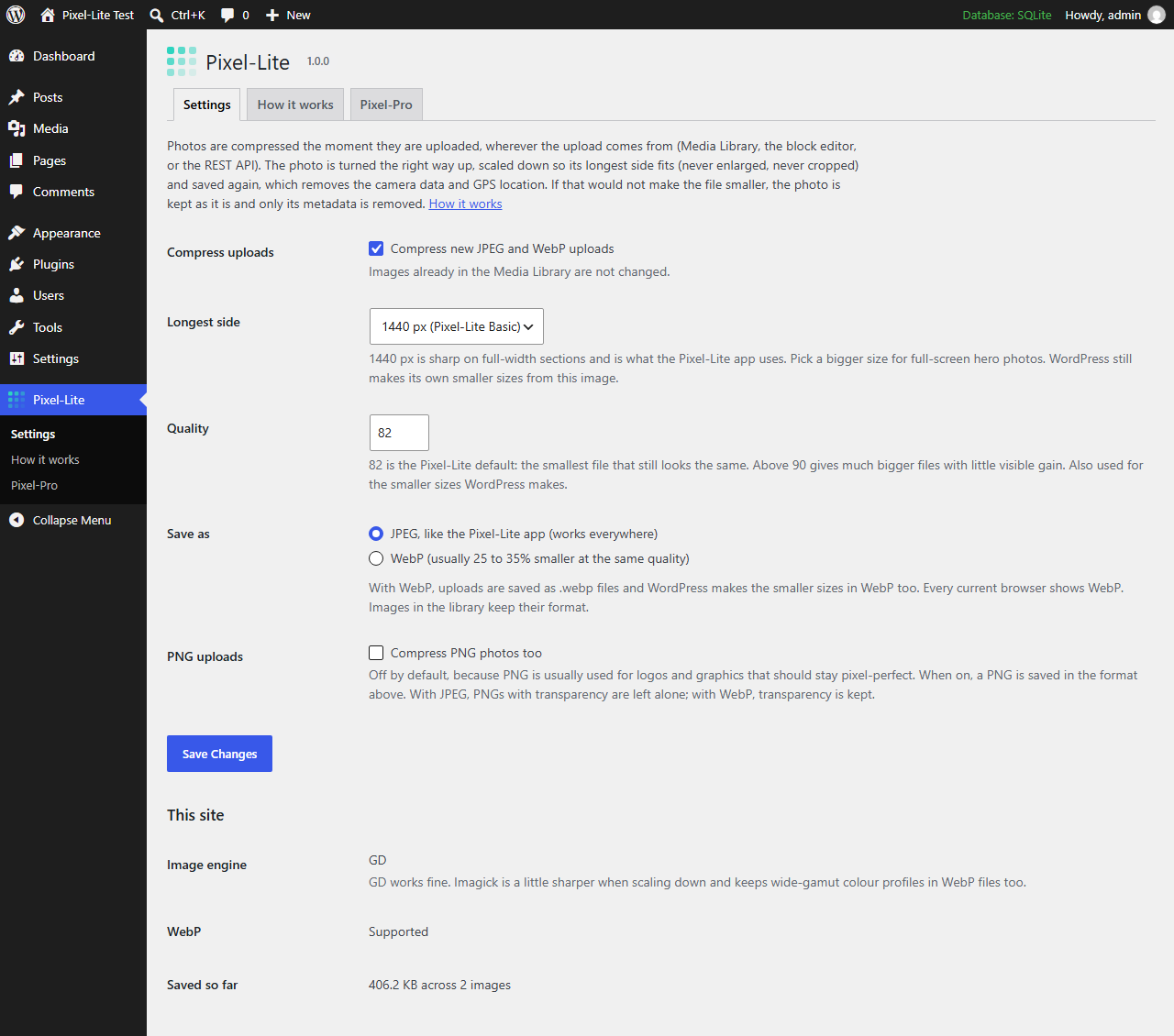
Task: Enable Compress PNG photos too checkbox
Action: [x=376, y=653]
